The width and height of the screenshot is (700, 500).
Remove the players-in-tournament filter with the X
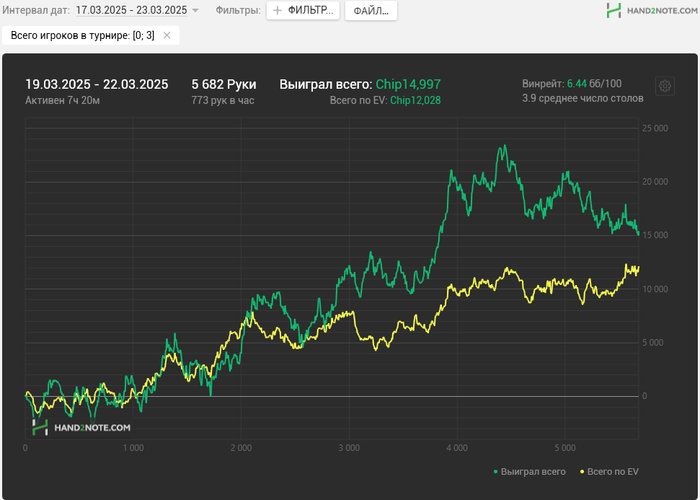pos(167,35)
